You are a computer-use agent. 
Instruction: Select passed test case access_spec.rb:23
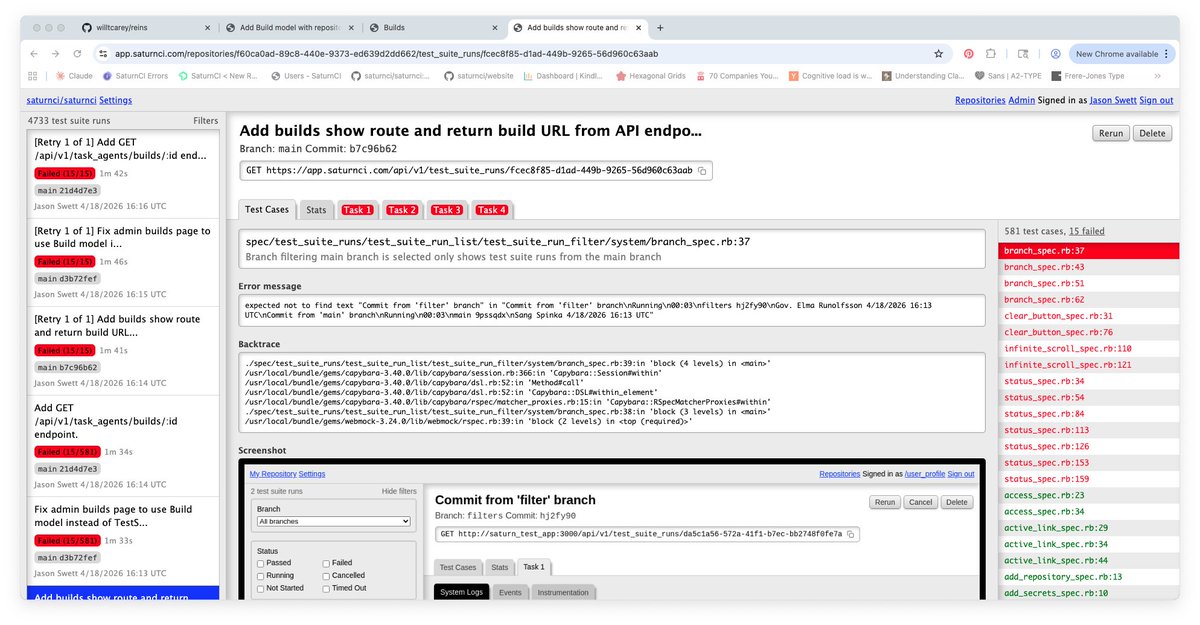click(x=1088, y=495)
